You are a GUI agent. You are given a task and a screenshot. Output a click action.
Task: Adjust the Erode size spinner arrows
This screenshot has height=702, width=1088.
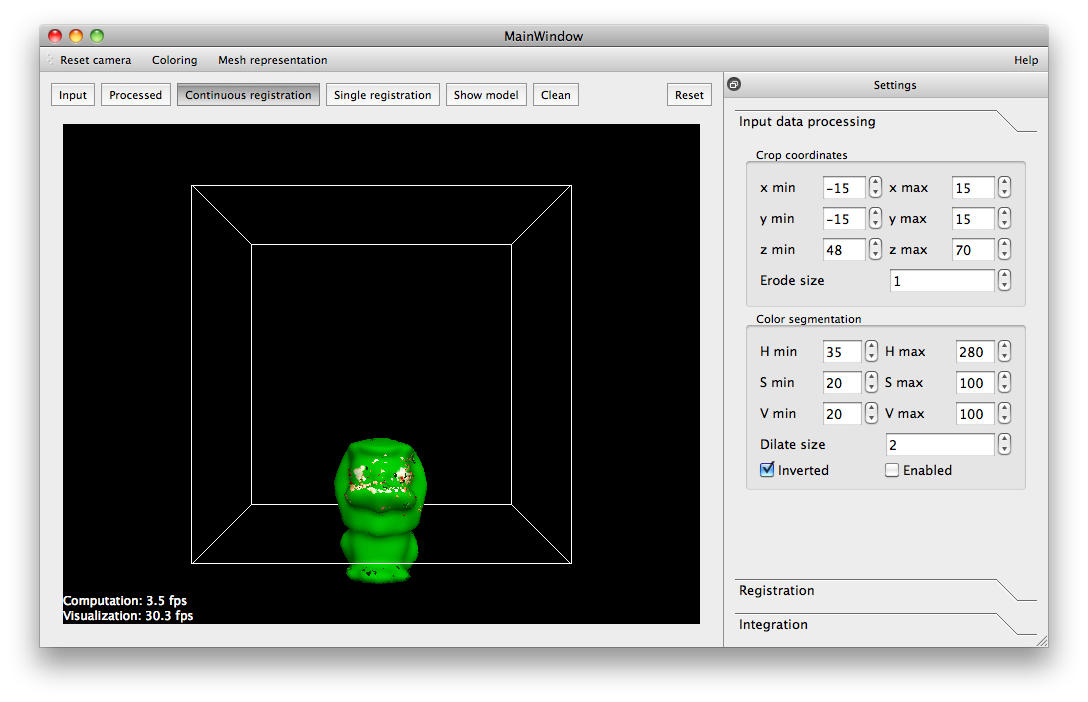[1004, 280]
